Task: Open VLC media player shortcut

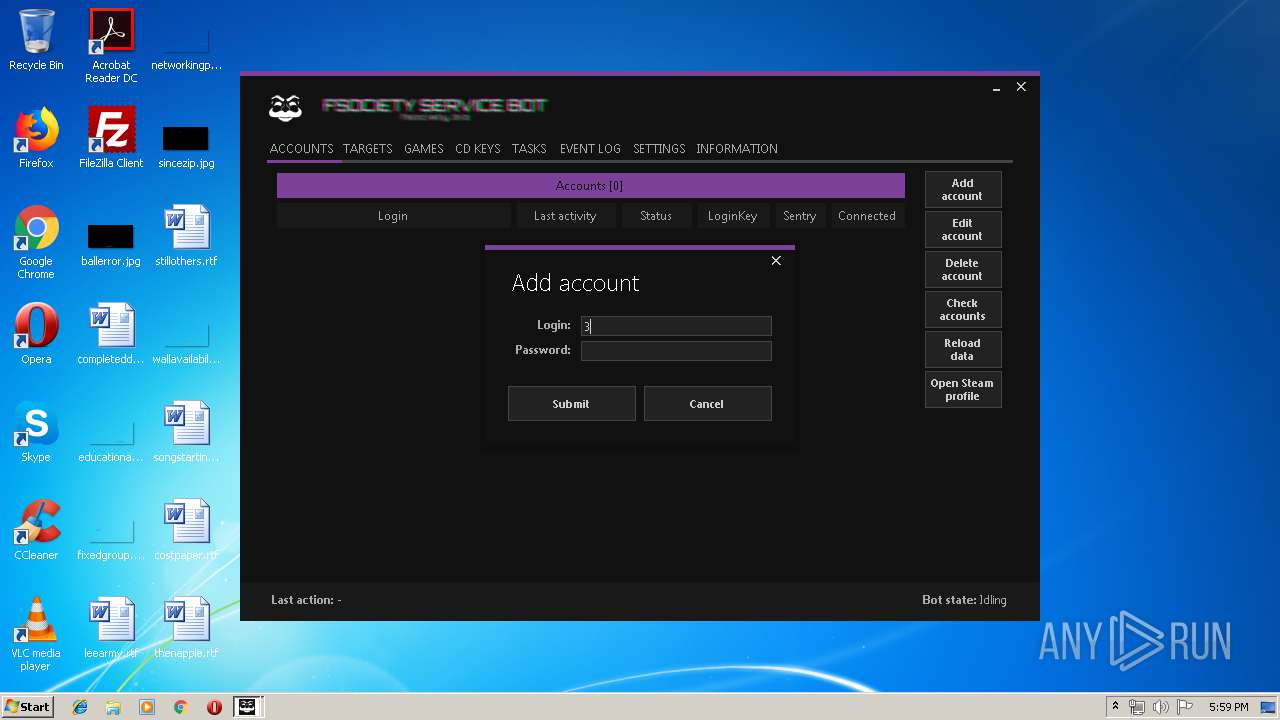Action: point(36,634)
